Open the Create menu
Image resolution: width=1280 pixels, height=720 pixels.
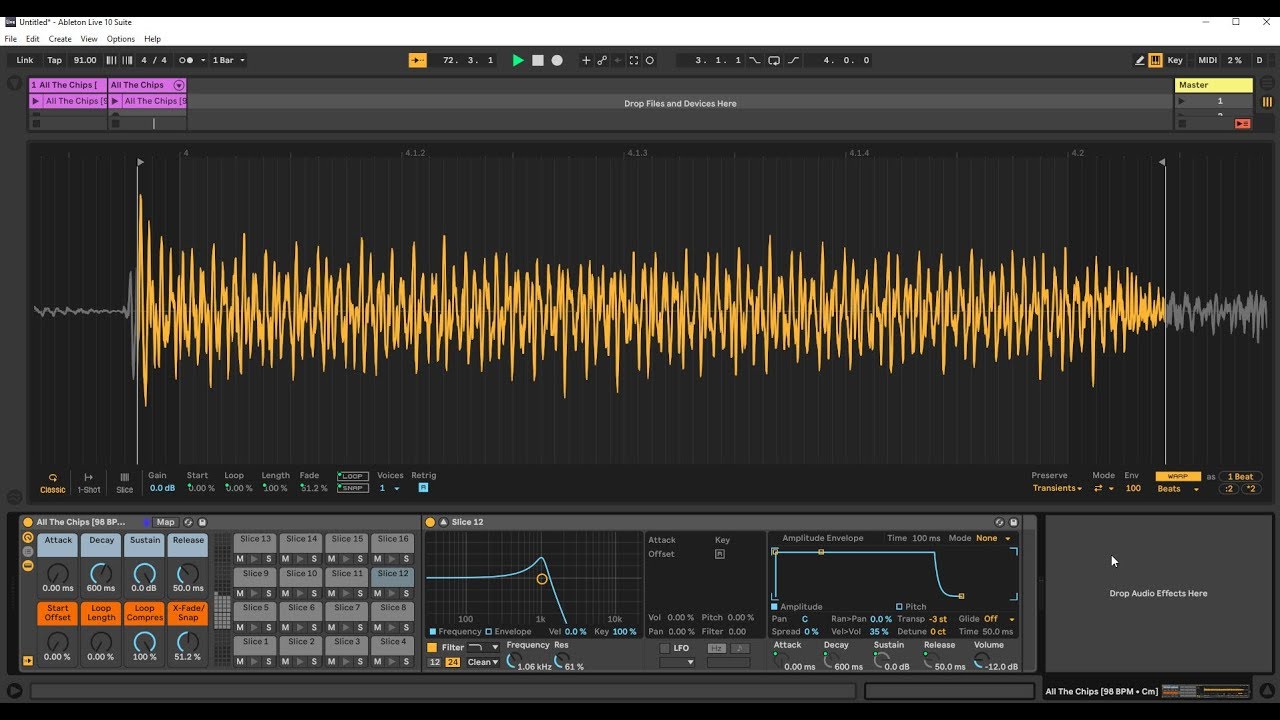[x=60, y=39]
